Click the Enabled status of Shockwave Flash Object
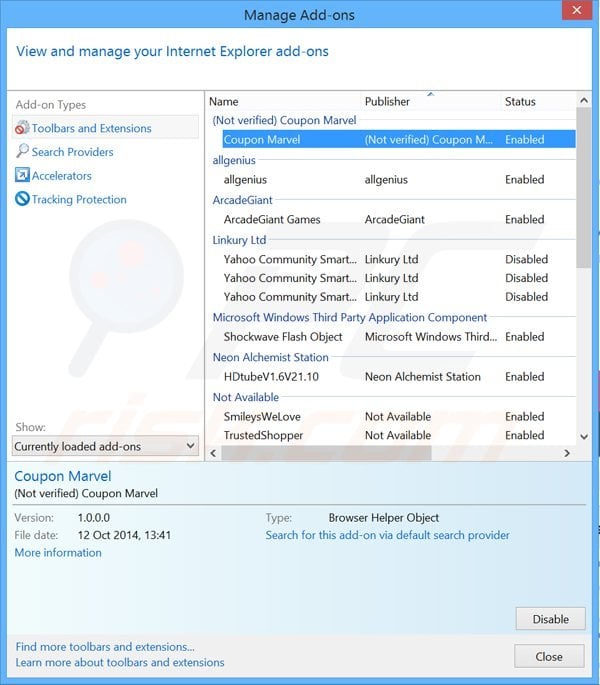Image resolution: width=600 pixels, height=685 pixels. pos(524,337)
